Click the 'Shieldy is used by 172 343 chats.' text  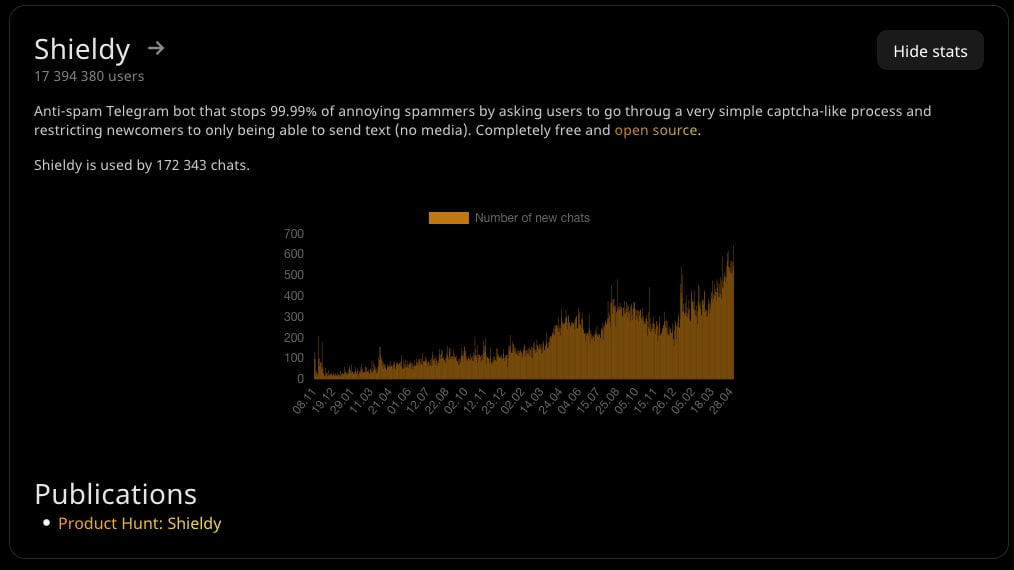coord(142,165)
